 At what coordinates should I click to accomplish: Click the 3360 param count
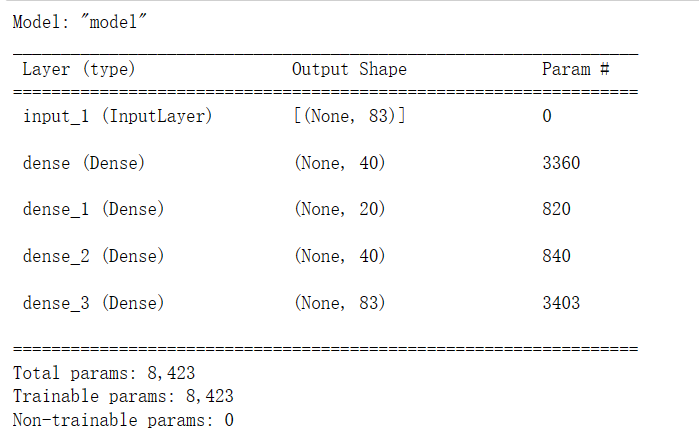(x=561, y=163)
